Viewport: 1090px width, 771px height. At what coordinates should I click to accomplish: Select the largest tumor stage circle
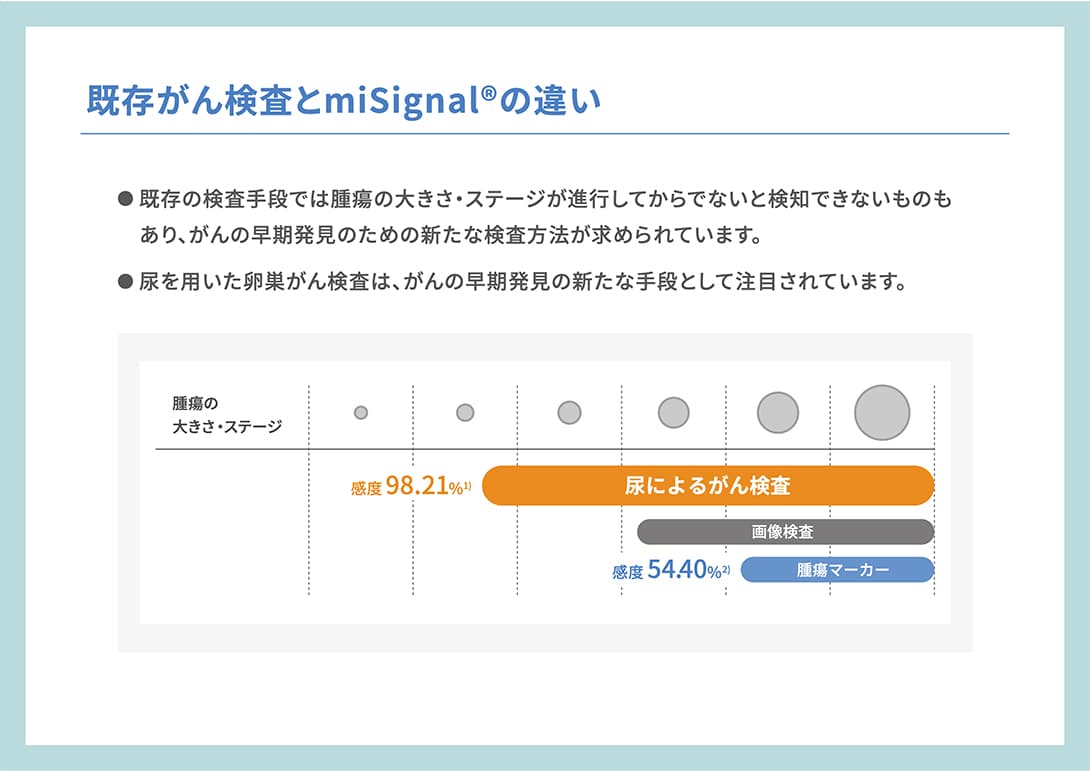[882, 412]
